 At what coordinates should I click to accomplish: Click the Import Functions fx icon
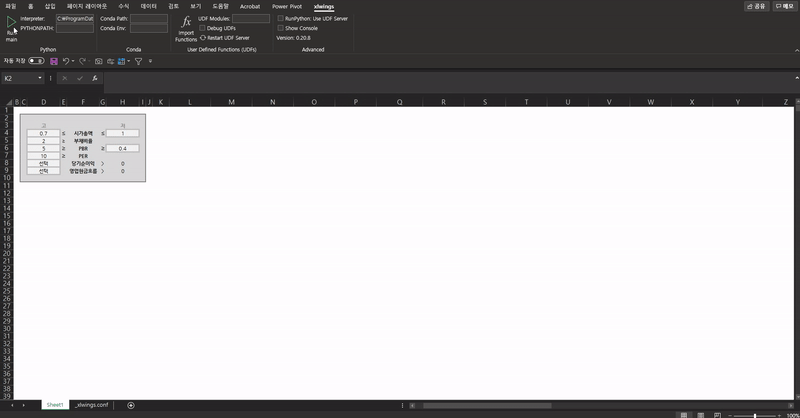(186, 22)
